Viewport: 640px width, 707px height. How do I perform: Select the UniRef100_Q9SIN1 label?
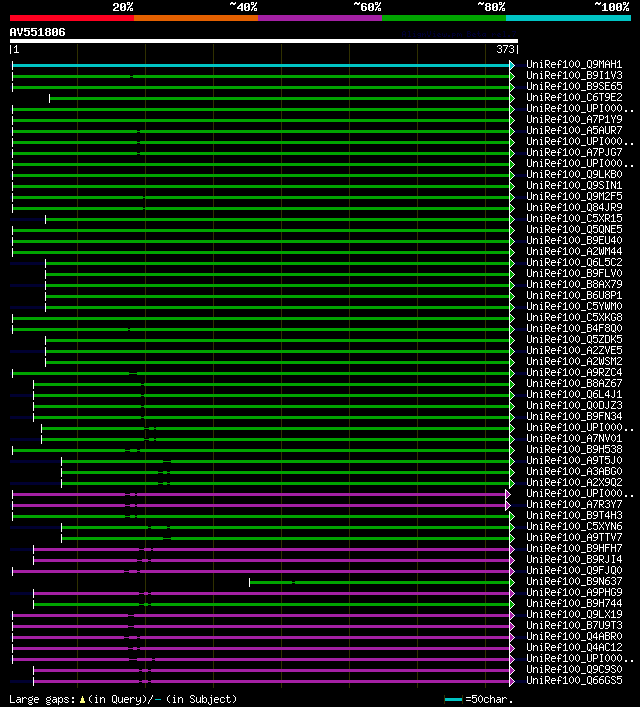[574, 185]
